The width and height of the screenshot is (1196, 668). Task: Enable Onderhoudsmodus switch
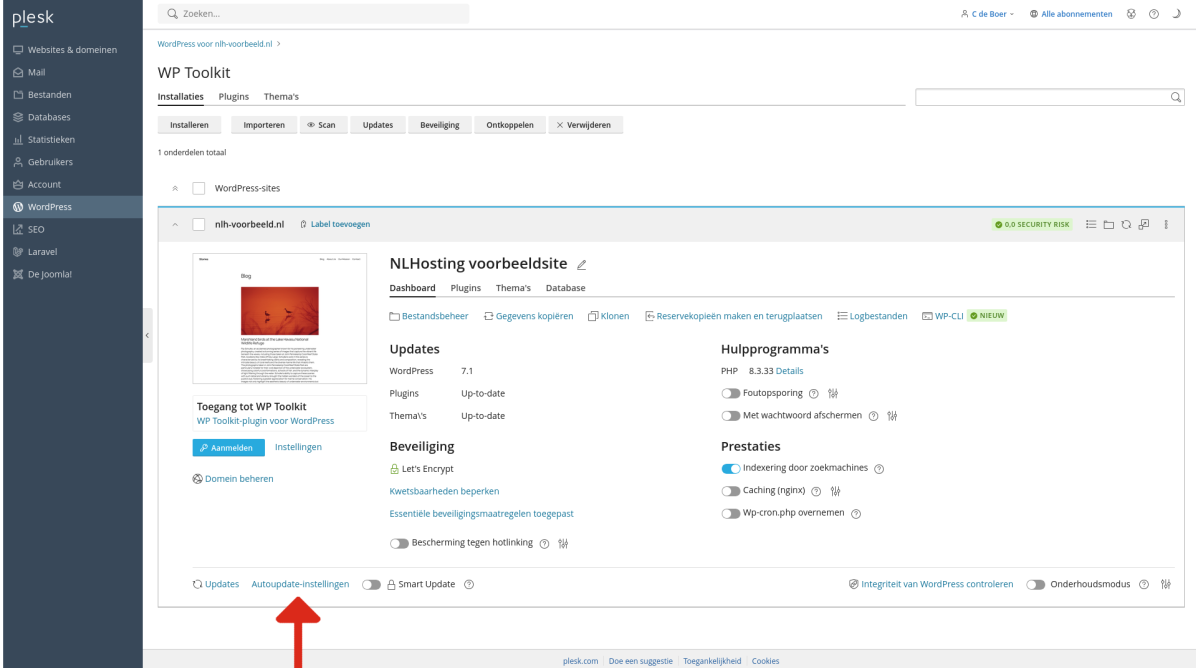1035,585
